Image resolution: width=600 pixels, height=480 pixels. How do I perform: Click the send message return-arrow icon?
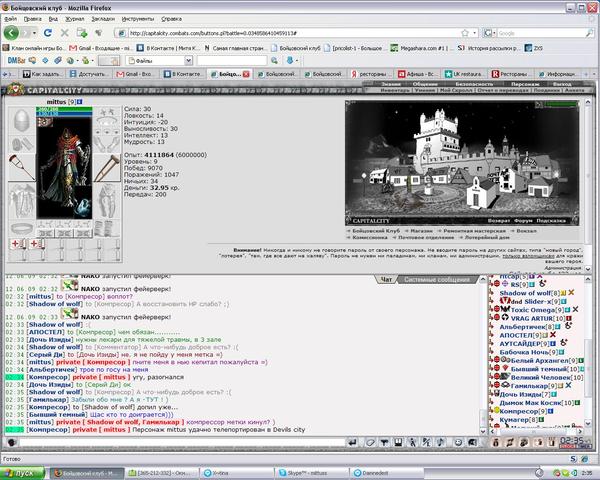[x=352, y=442]
